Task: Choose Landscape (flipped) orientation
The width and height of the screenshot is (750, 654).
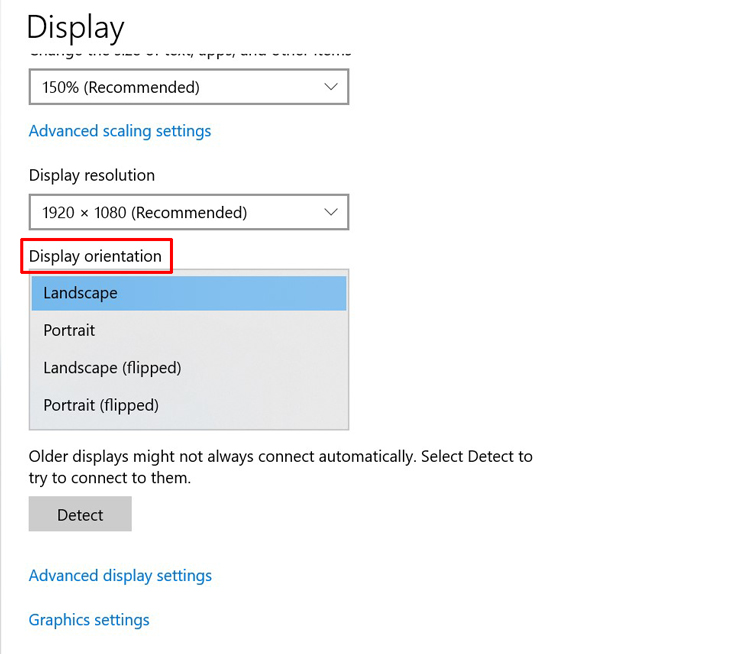Action: 189,368
